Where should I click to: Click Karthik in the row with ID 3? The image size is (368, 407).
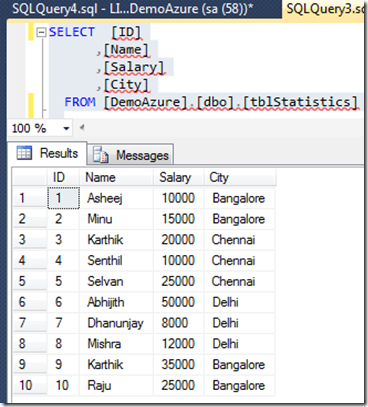click(116, 240)
